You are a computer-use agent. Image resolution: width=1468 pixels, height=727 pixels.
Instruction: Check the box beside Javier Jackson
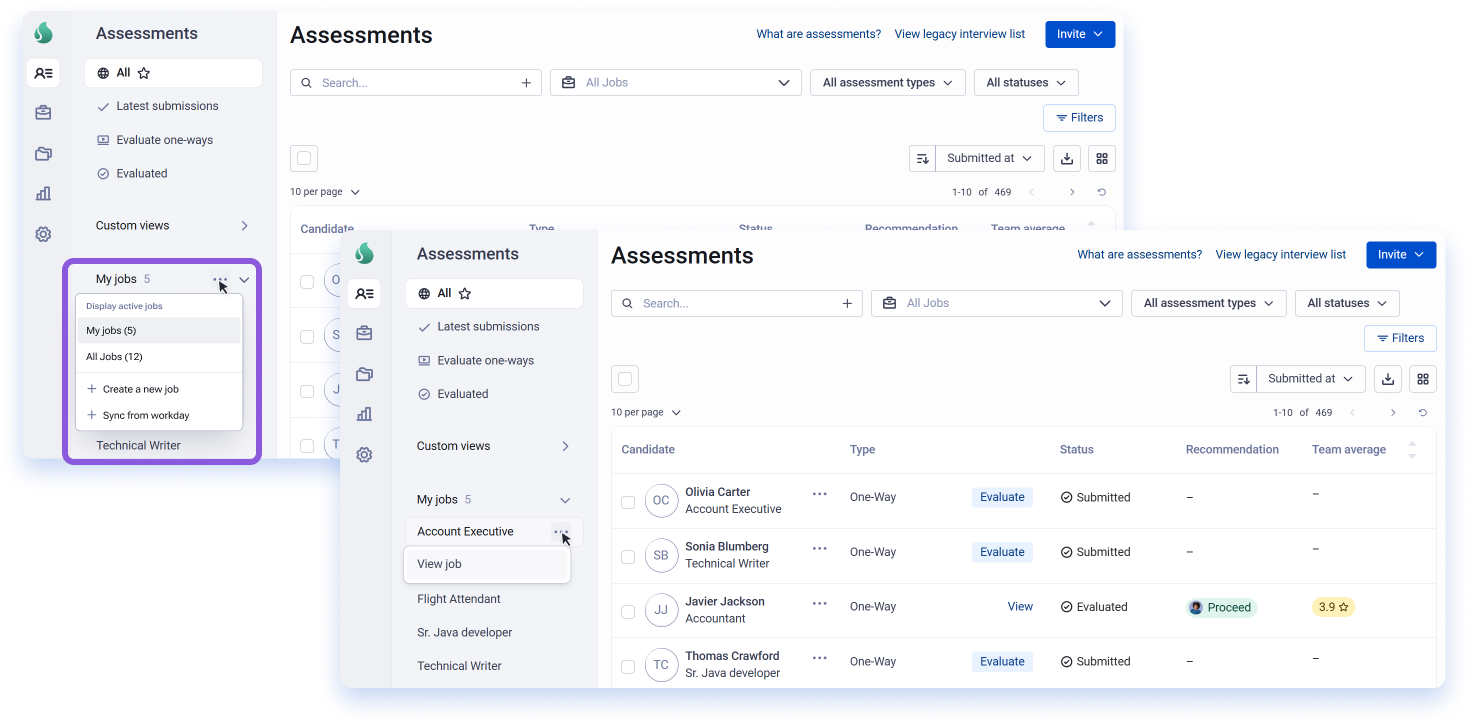pyautogui.click(x=628, y=612)
